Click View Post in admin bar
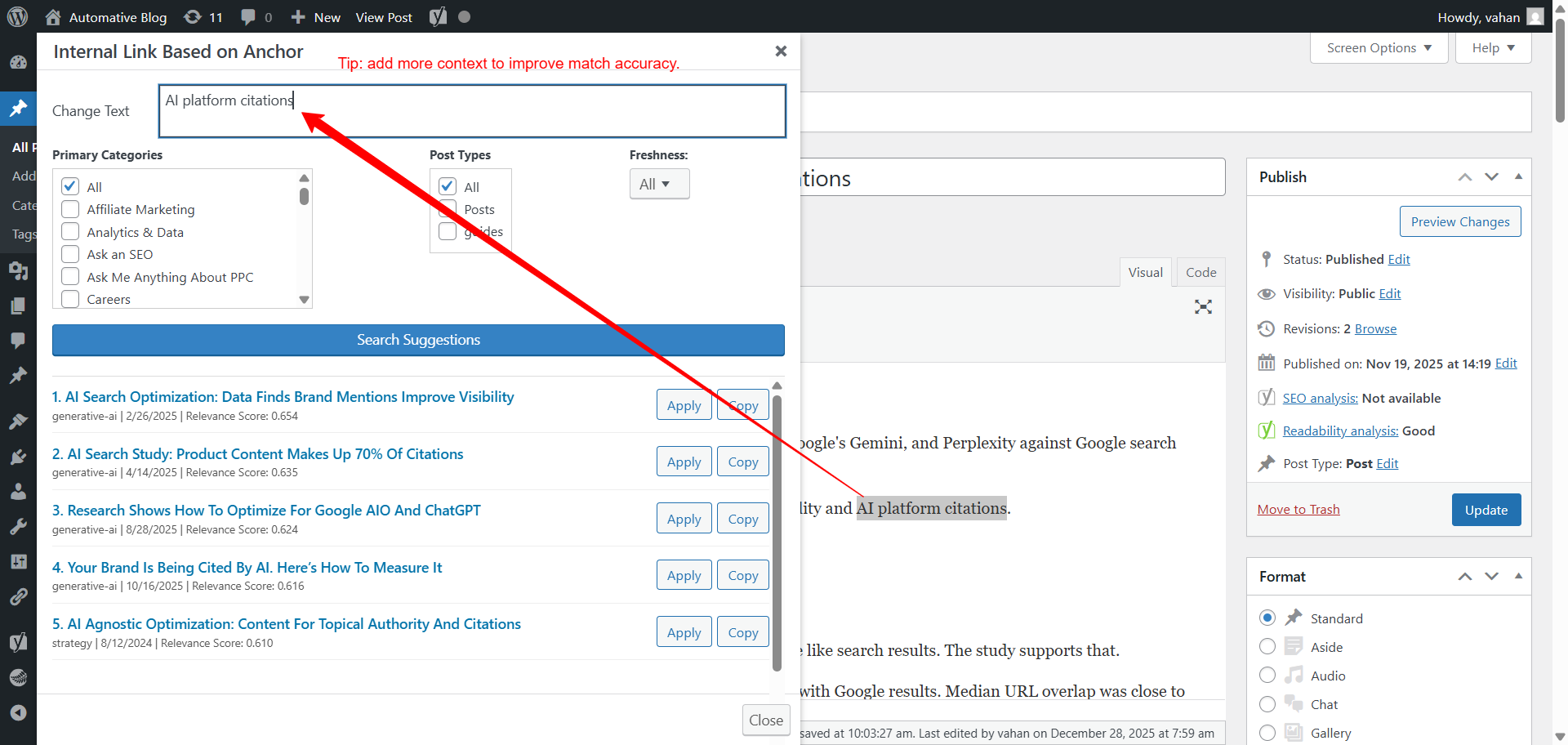The image size is (1568, 745). click(x=384, y=17)
